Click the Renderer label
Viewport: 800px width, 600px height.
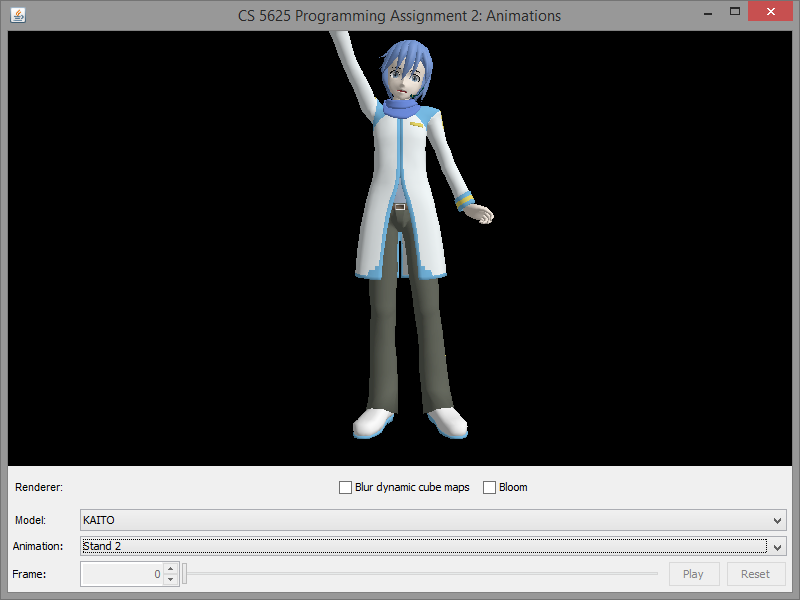tap(39, 488)
